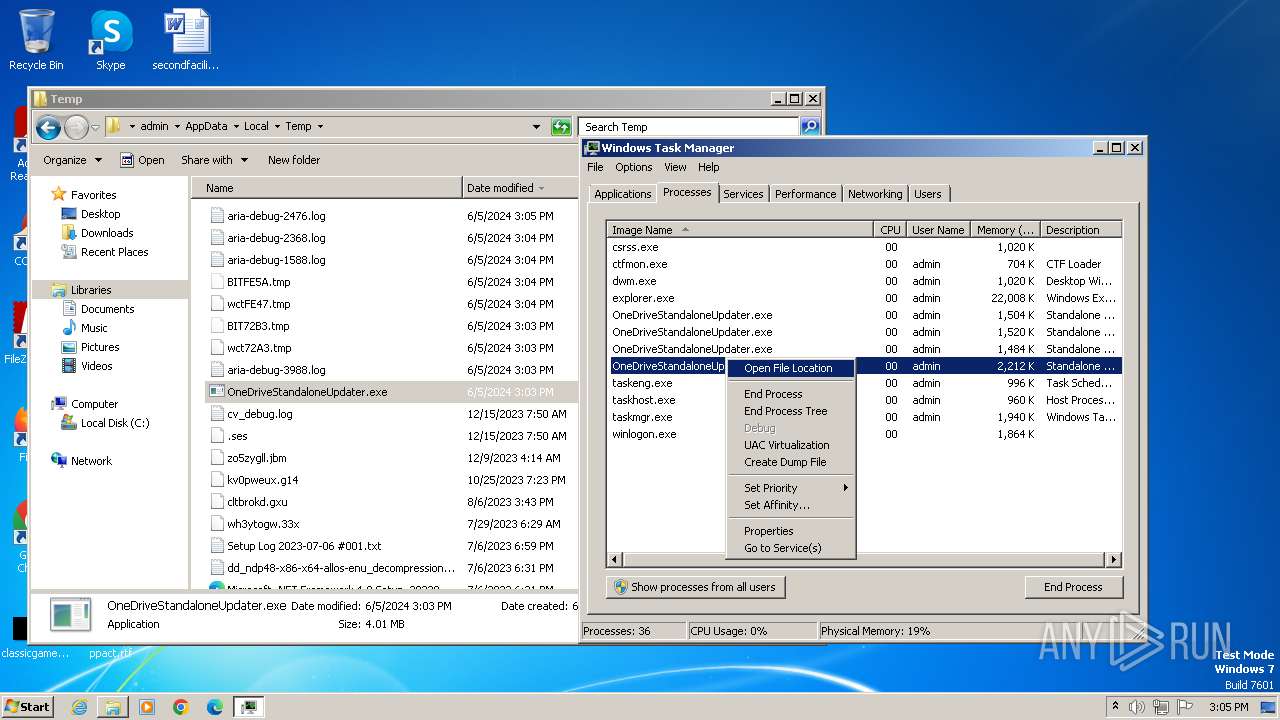Click the Search Temp input field
The width and height of the screenshot is (1280, 720).
click(688, 127)
